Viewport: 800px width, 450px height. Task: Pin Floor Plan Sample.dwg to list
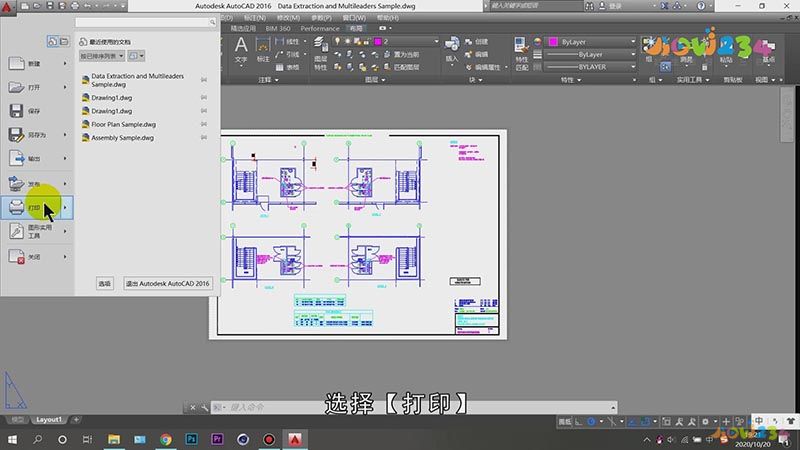204,124
